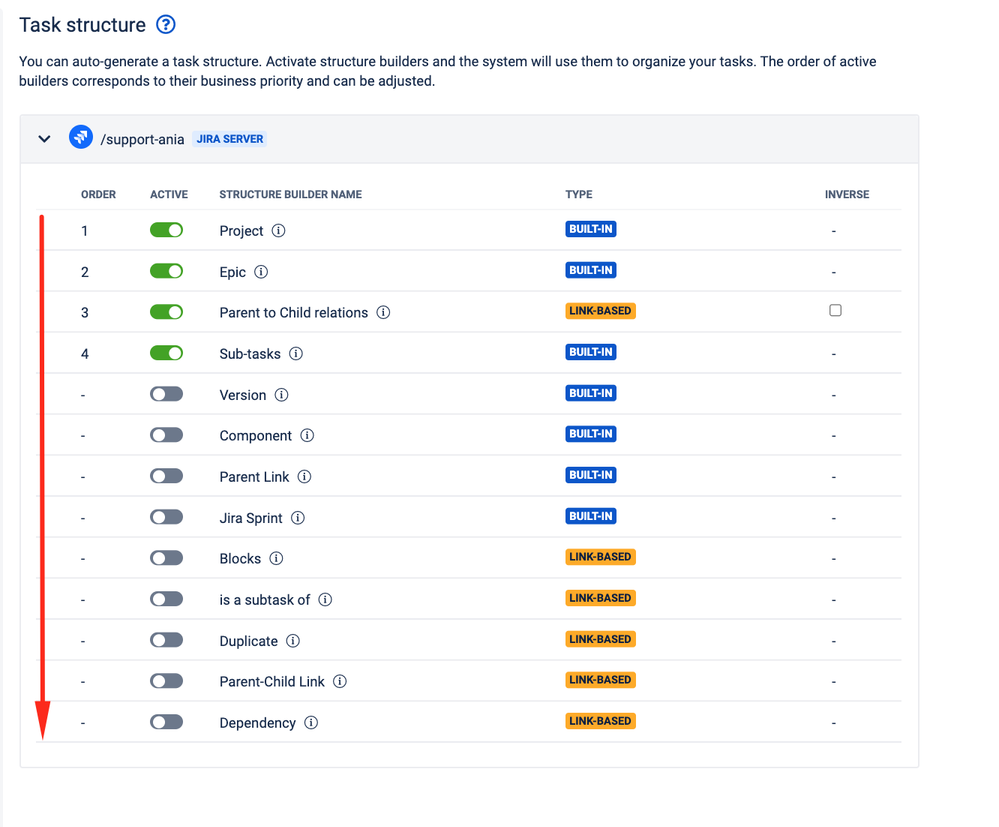
Task: Turn on the is a subtask of toggle
Action: click(166, 599)
